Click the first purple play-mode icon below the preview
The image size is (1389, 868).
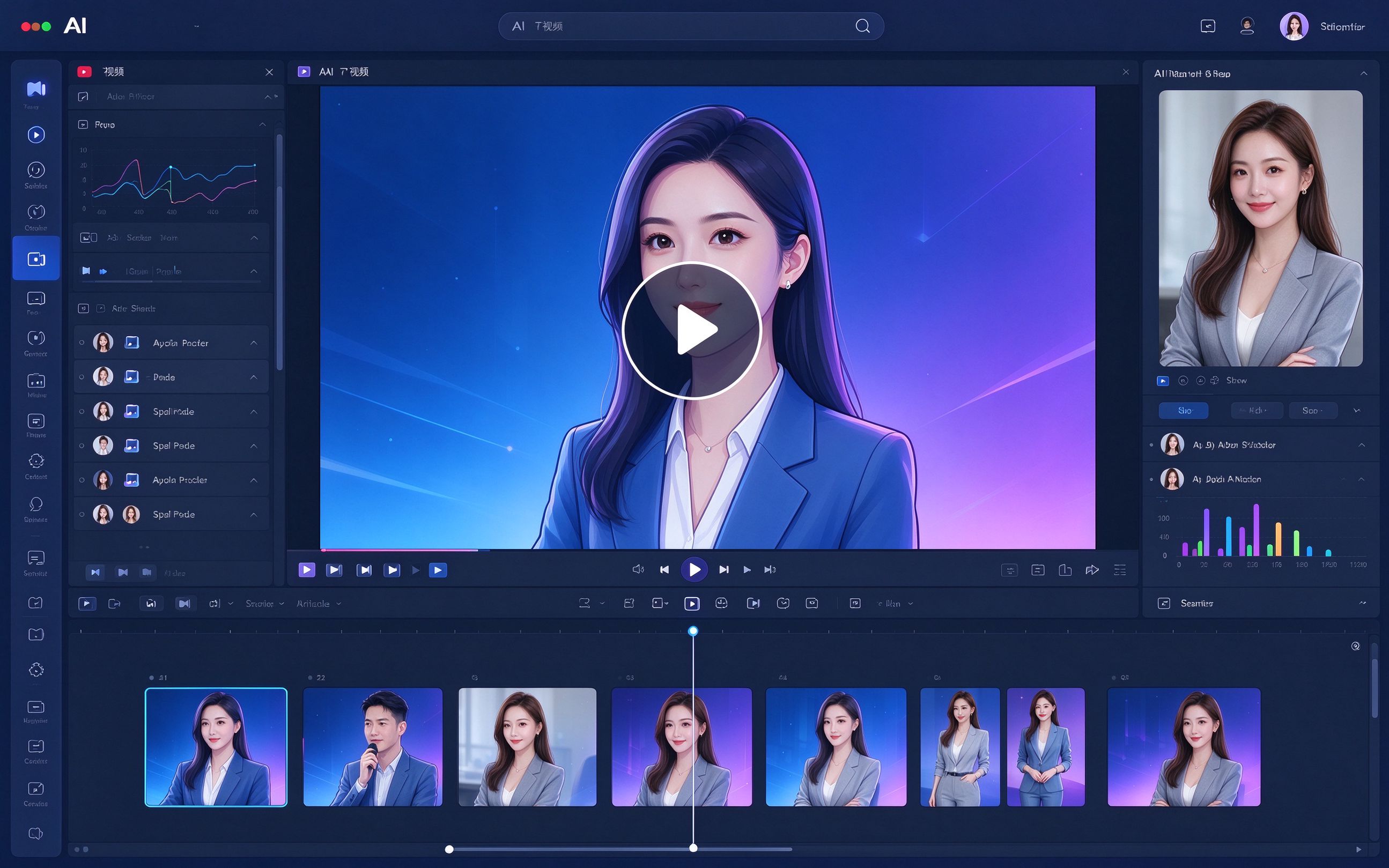point(307,569)
